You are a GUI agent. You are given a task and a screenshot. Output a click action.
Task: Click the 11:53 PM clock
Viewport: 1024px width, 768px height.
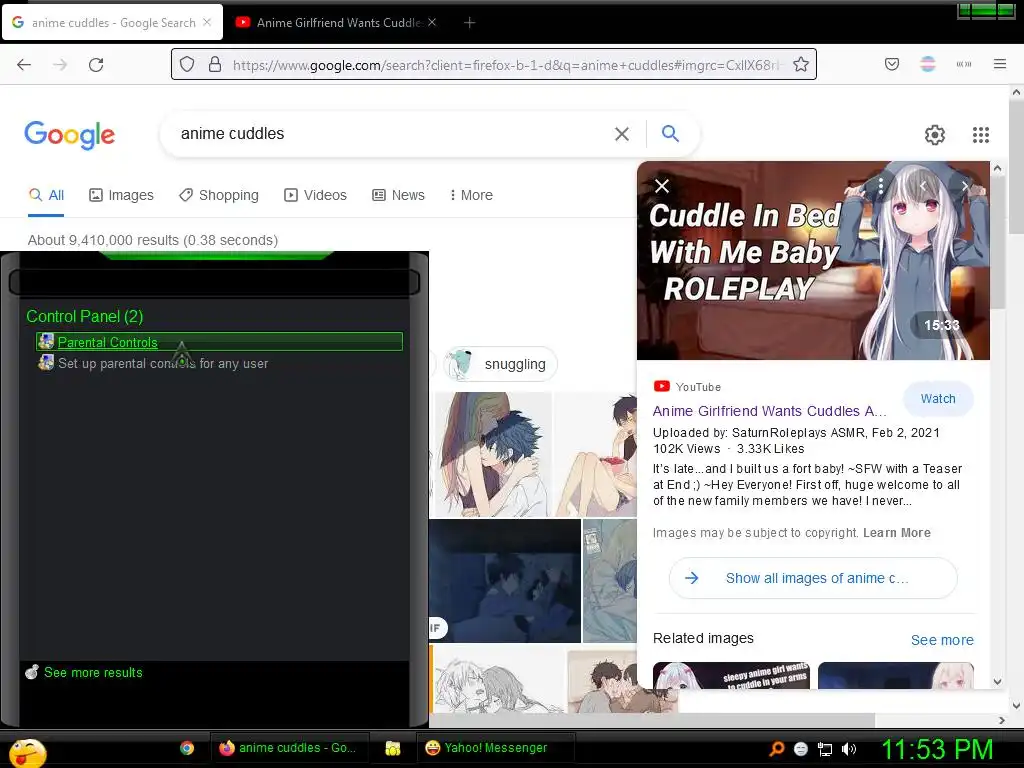point(937,749)
